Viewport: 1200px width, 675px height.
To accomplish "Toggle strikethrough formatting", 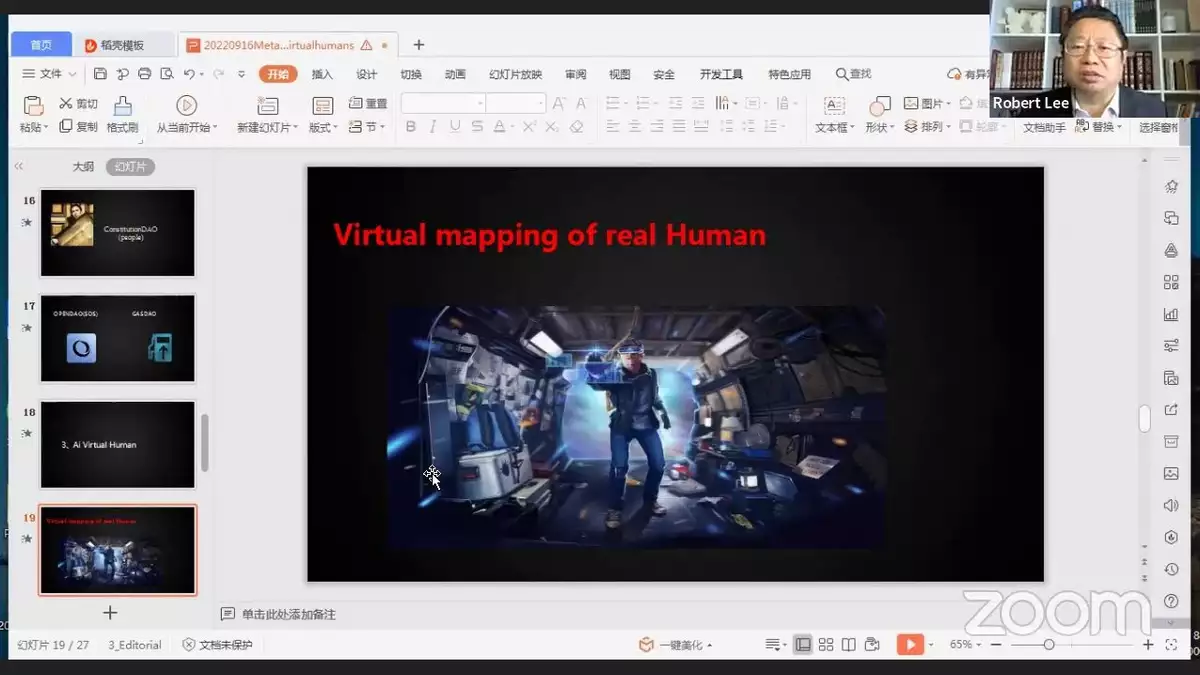I will click(x=477, y=127).
